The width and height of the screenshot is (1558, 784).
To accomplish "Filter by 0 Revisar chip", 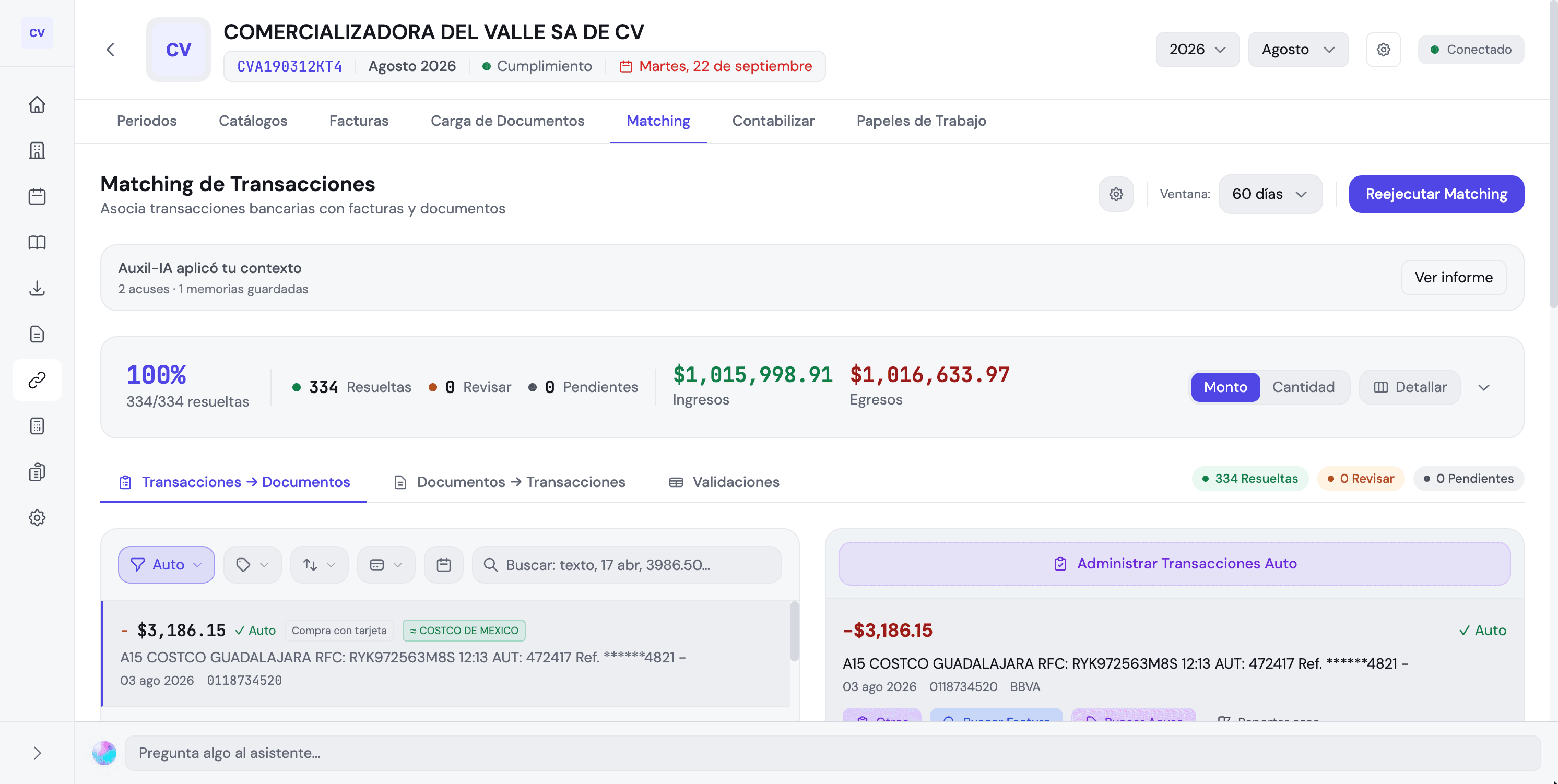I will point(1361,479).
